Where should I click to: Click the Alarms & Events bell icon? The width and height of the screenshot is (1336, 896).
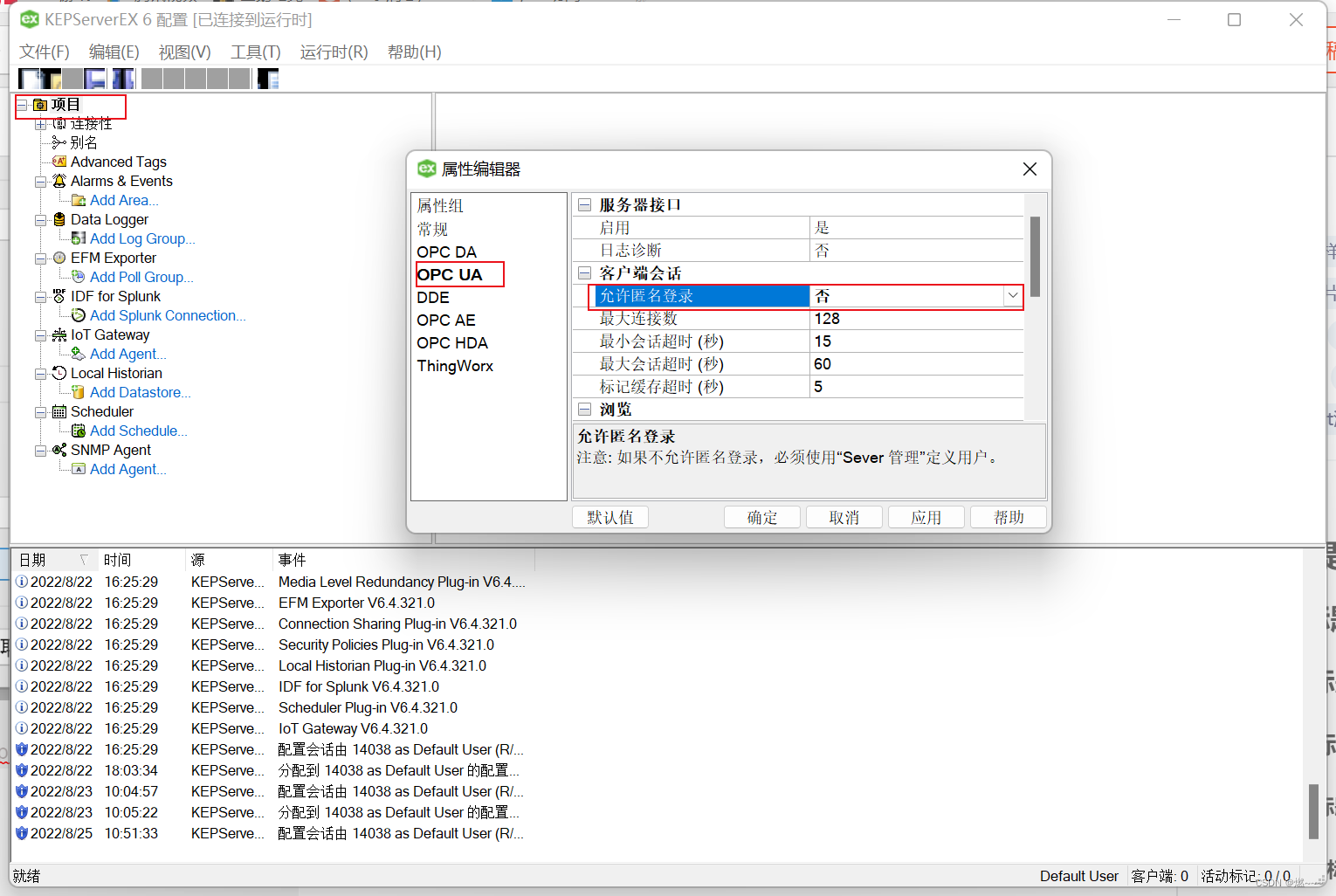click(x=59, y=181)
